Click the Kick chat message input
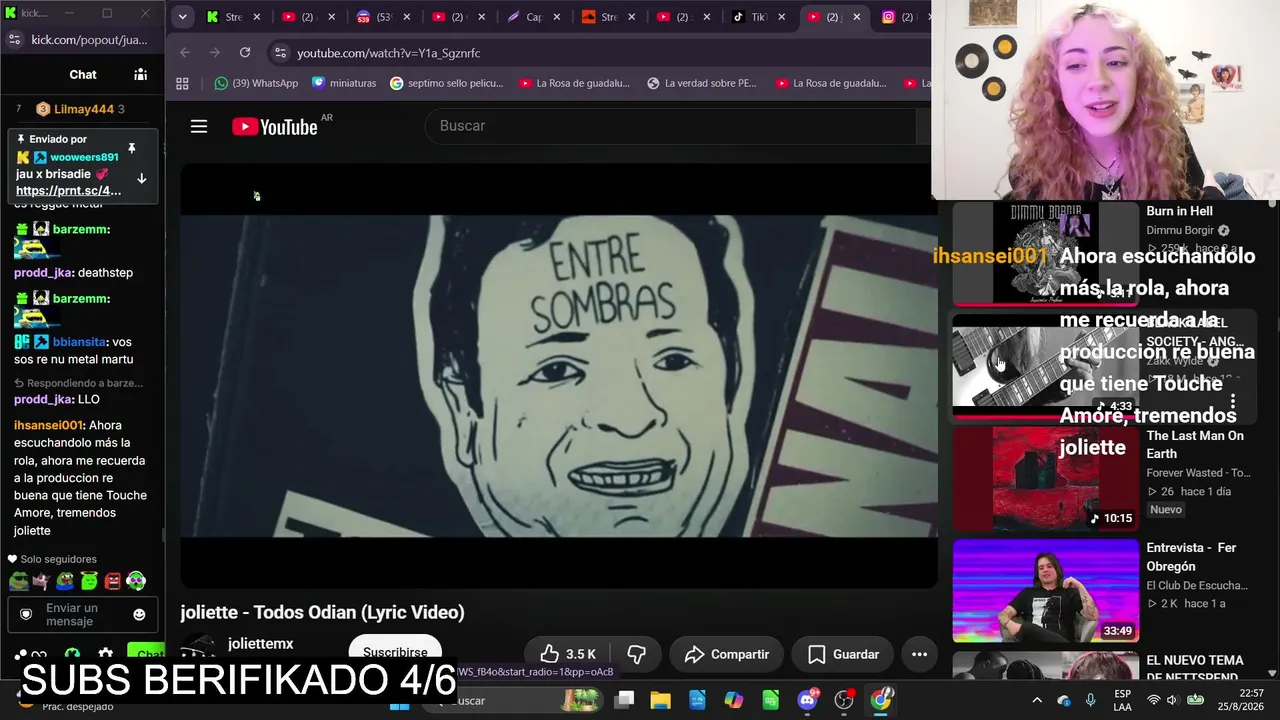The image size is (1280, 720). pyautogui.click(x=84, y=614)
